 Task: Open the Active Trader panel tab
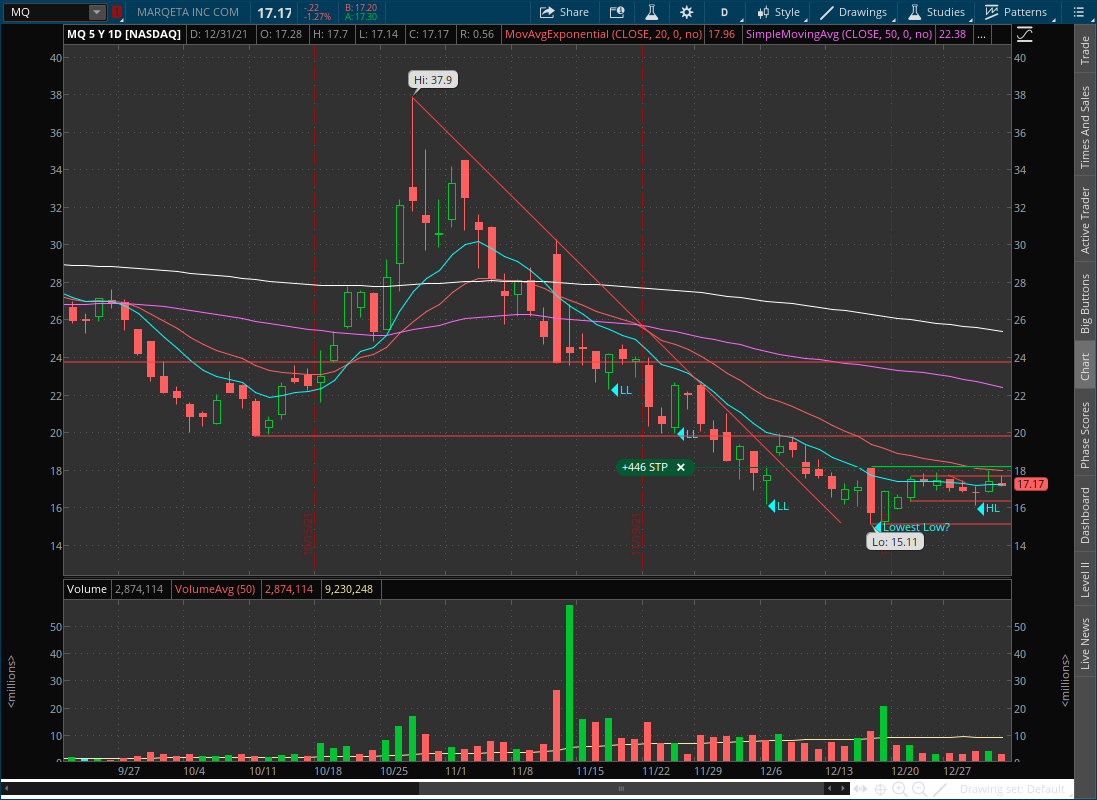1086,214
